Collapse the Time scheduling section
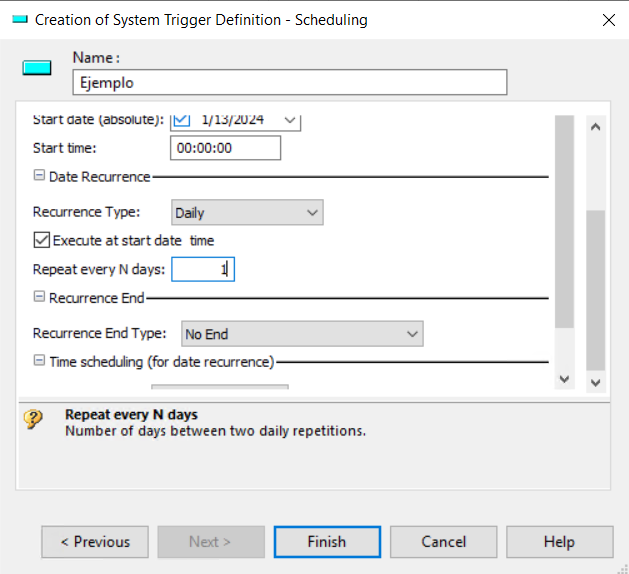This screenshot has width=629, height=574. point(39,360)
